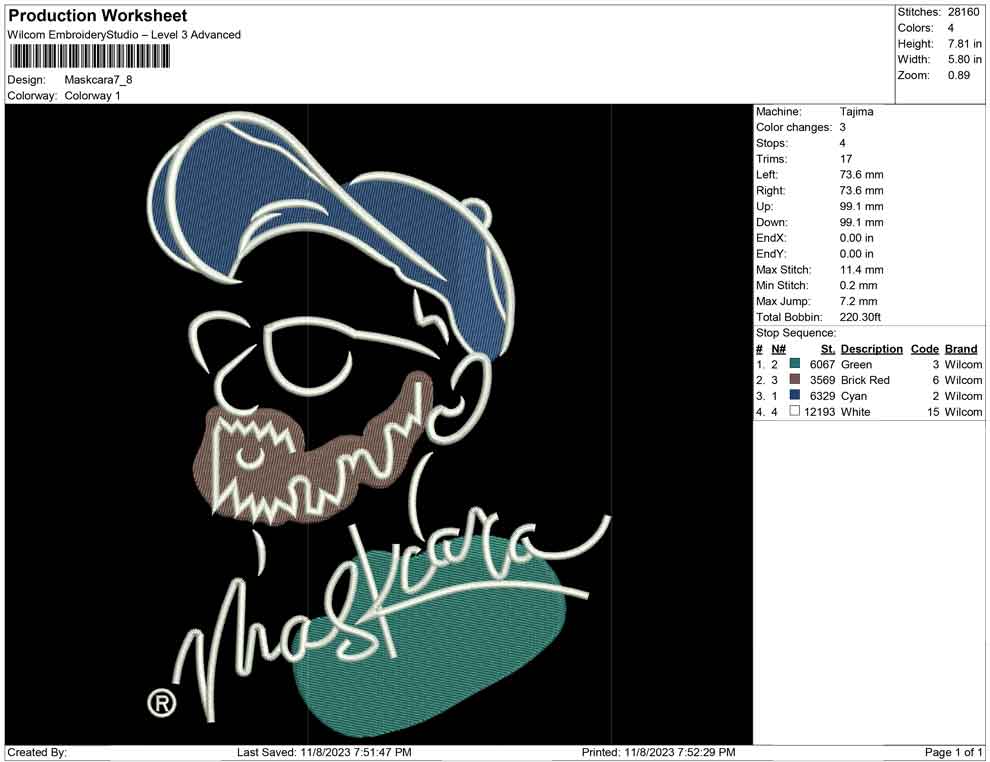Image resolution: width=990 pixels, height=762 pixels.
Task: Click the Description column header
Action: pos(871,349)
